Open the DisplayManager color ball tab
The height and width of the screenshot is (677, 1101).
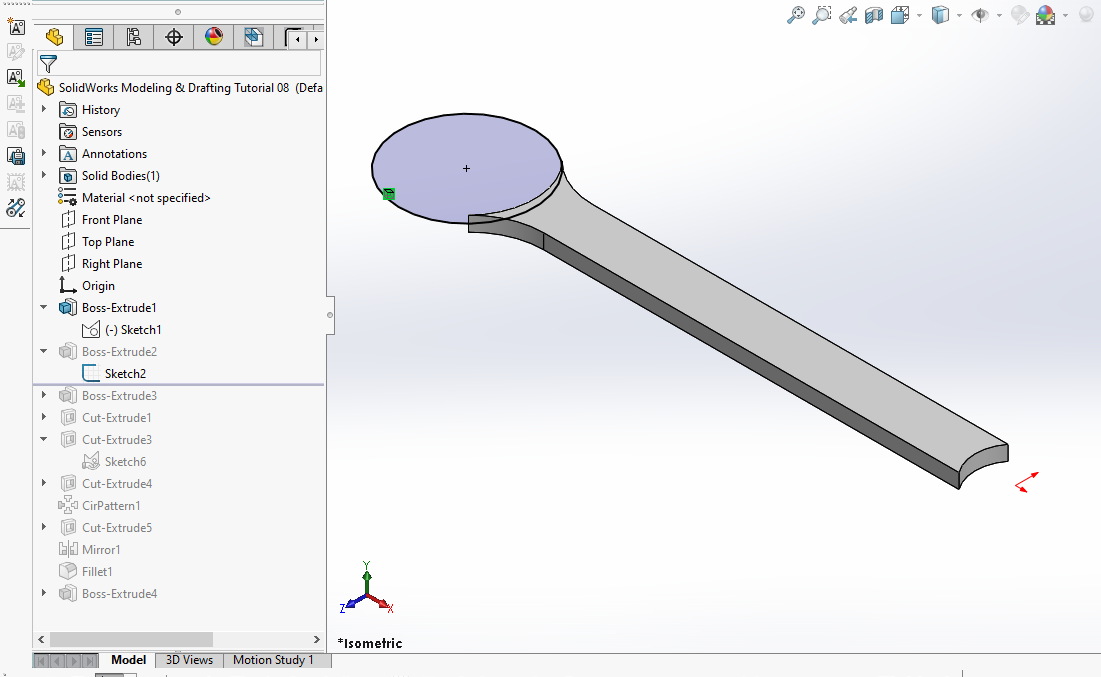tap(213, 38)
